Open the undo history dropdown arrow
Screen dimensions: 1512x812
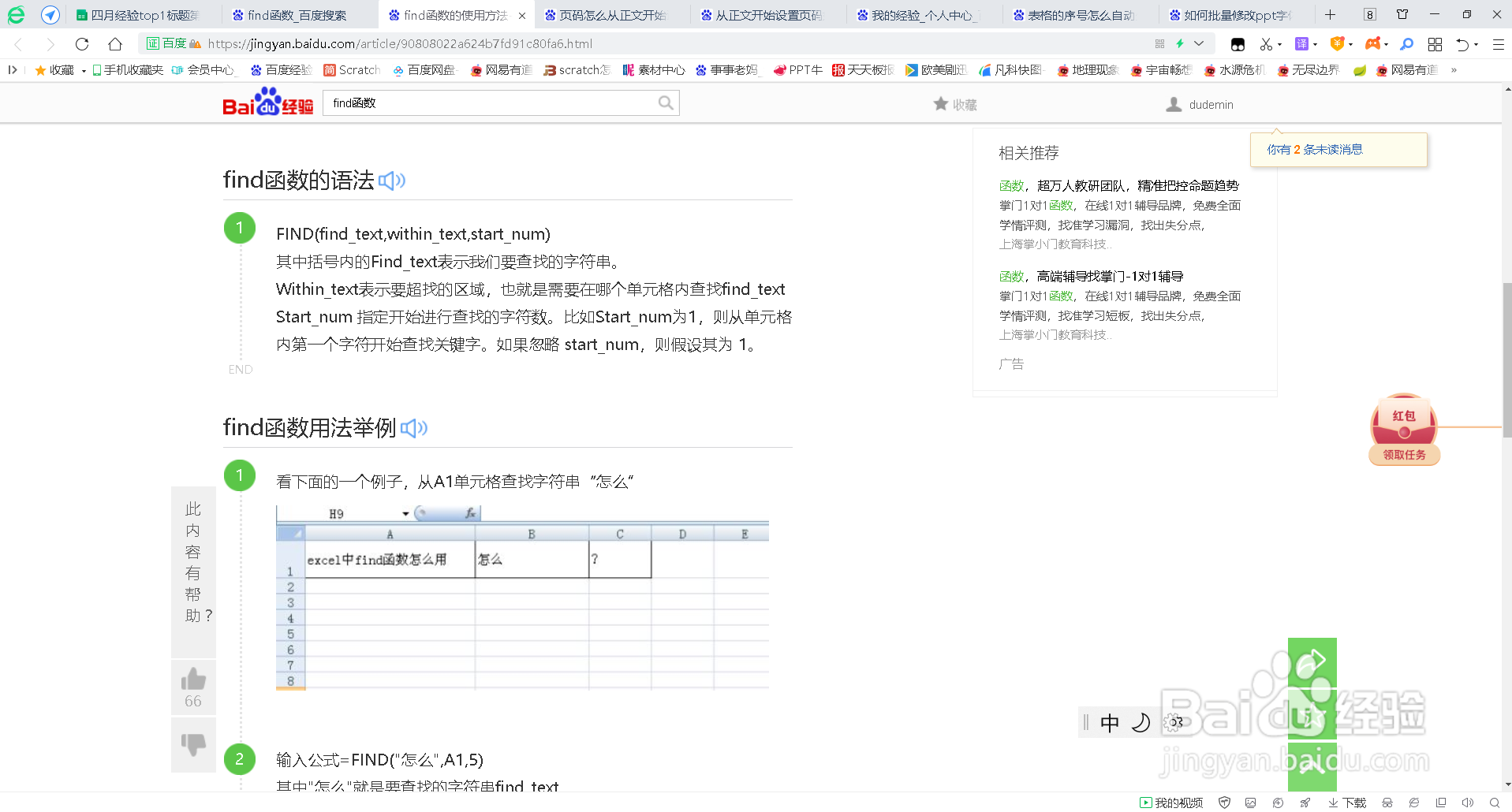[x=1476, y=43]
